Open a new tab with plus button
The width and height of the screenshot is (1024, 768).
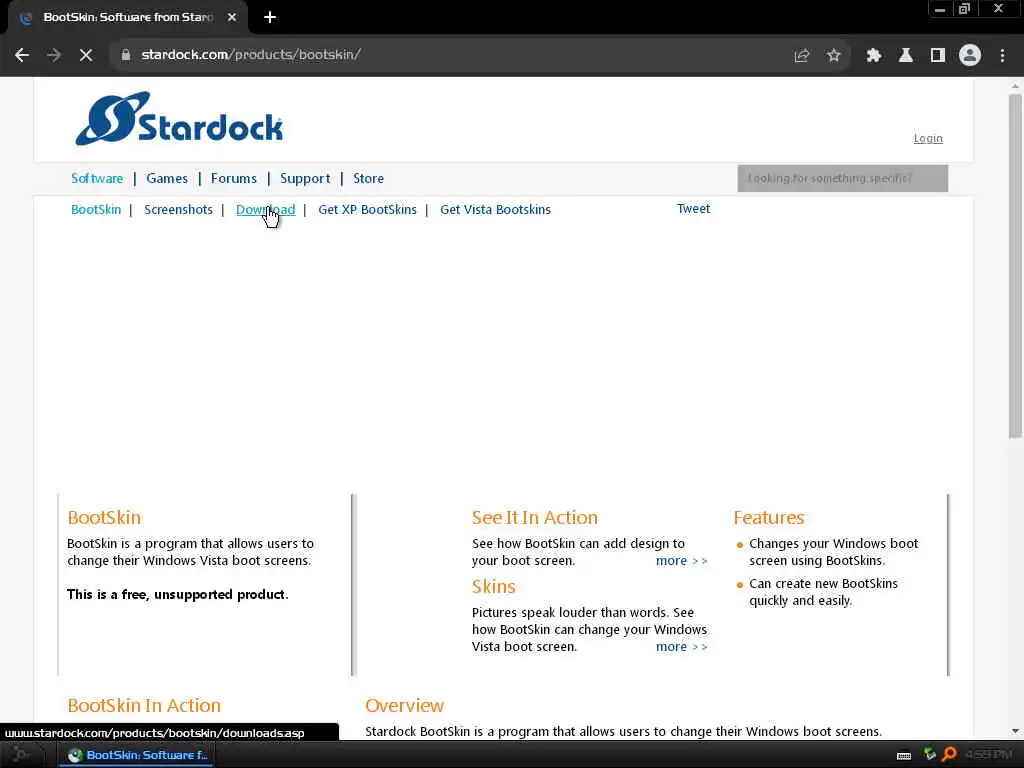coord(270,17)
